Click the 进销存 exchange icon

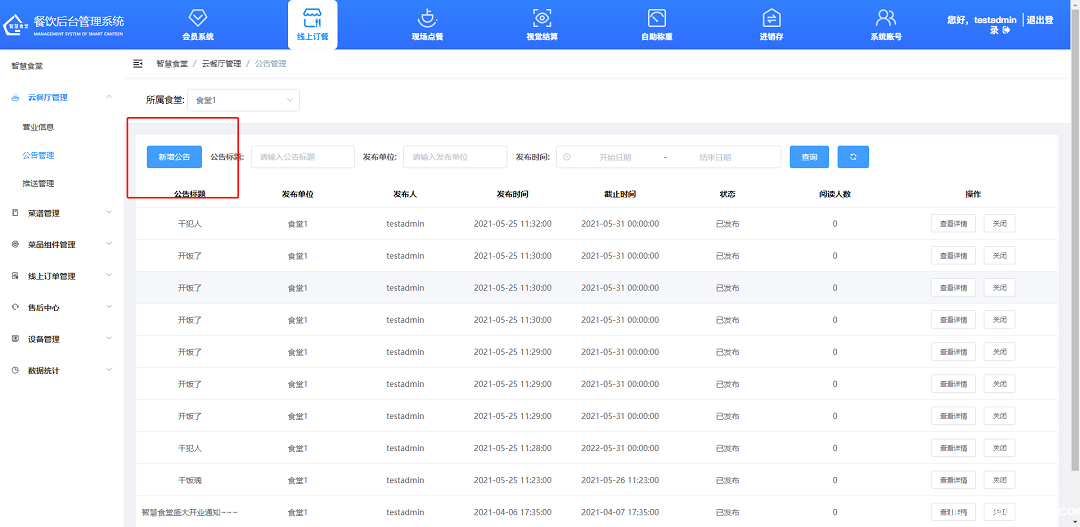click(771, 18)
